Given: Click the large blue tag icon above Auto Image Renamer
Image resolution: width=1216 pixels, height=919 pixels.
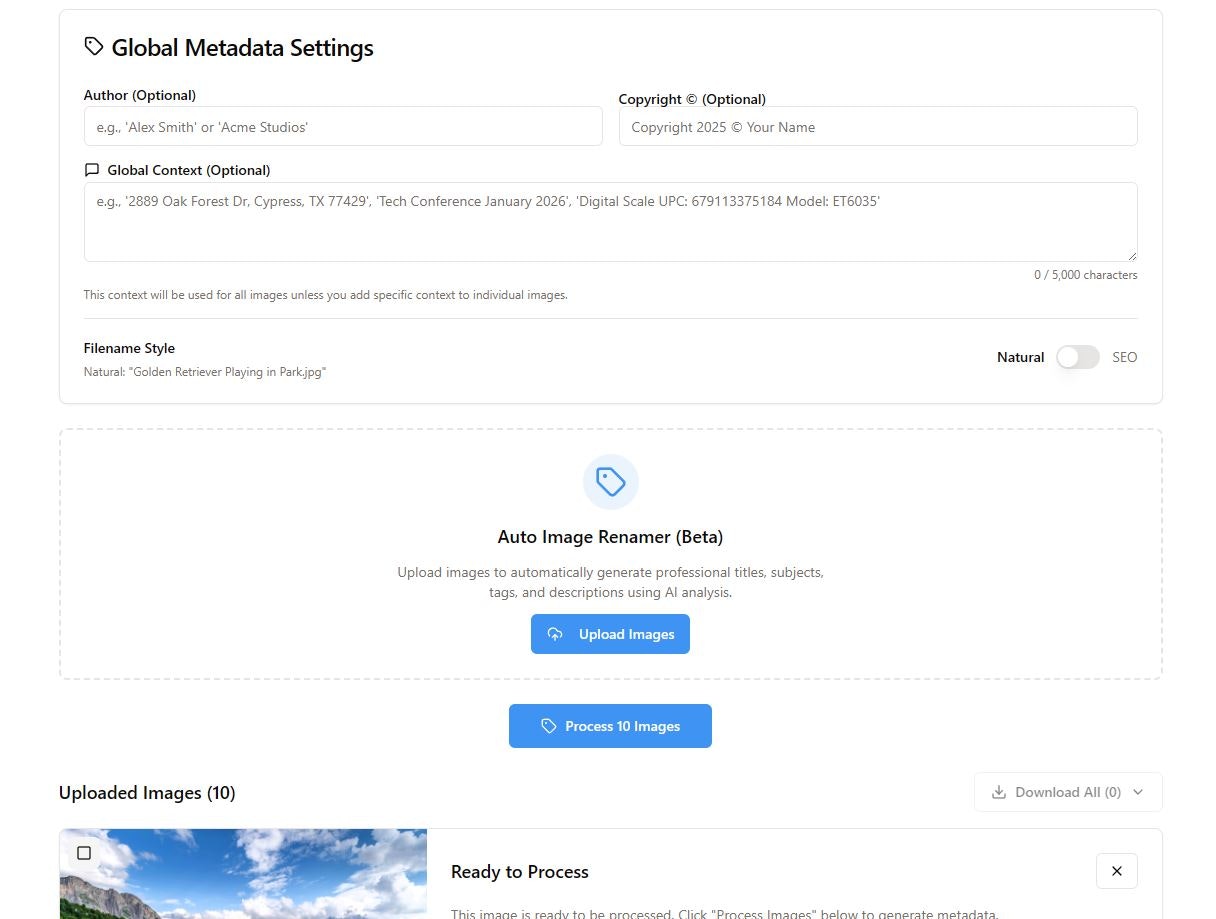Looking at the screenshot, I should point(611,482).
